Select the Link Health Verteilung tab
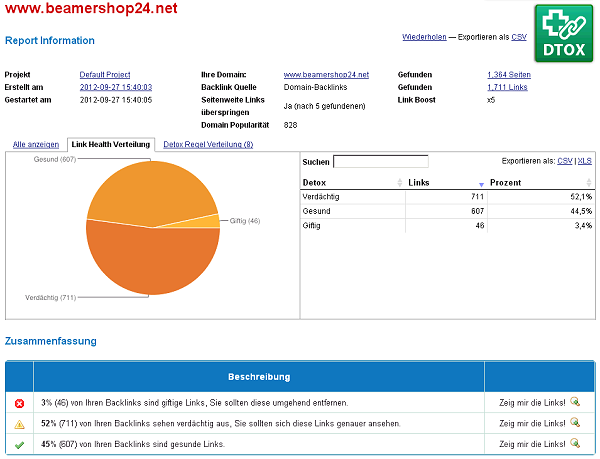The width and height of the screenshot is (600, 459). [111, 144]
